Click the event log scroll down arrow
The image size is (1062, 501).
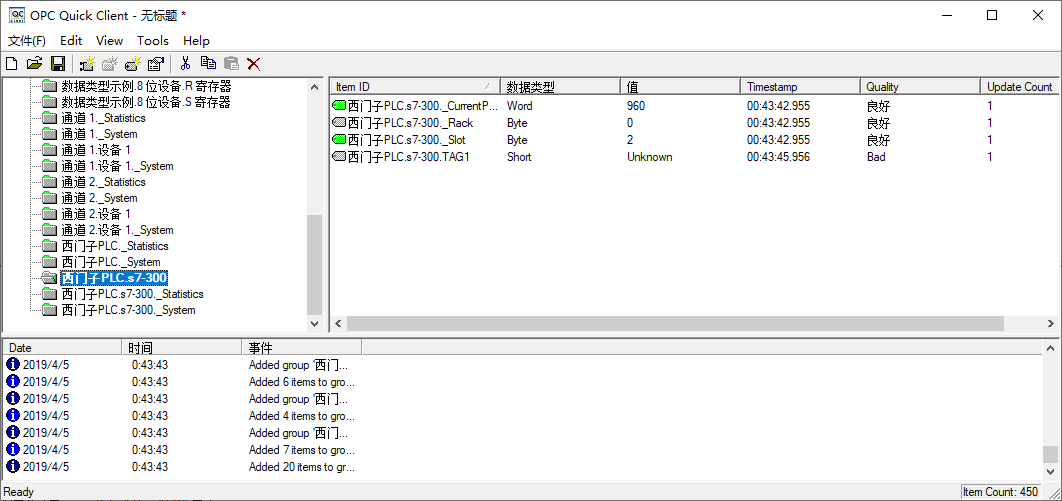pyautogui.click(x=1050, y=471)
